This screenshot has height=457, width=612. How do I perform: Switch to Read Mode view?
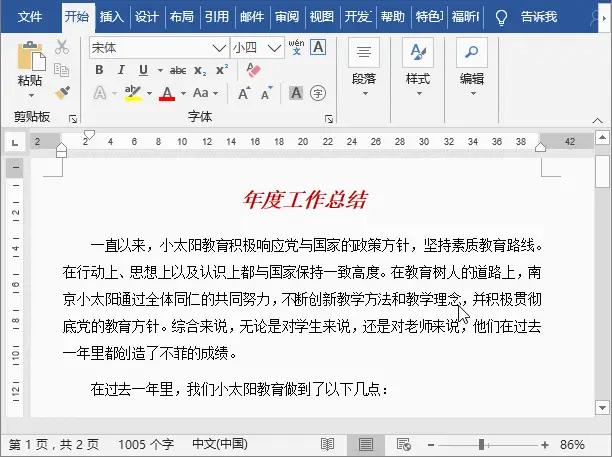(327, 444)
